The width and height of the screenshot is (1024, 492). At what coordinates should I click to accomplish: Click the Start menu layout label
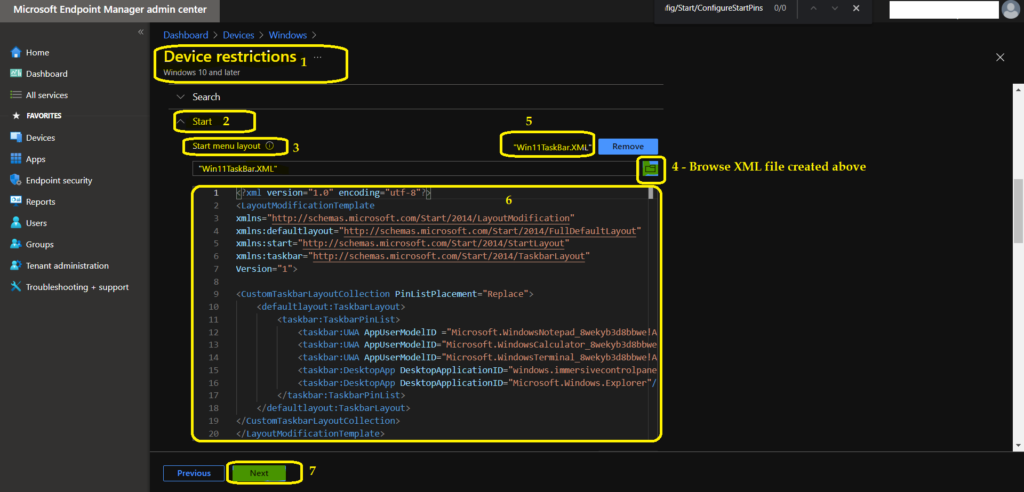(x=227, y=146)
